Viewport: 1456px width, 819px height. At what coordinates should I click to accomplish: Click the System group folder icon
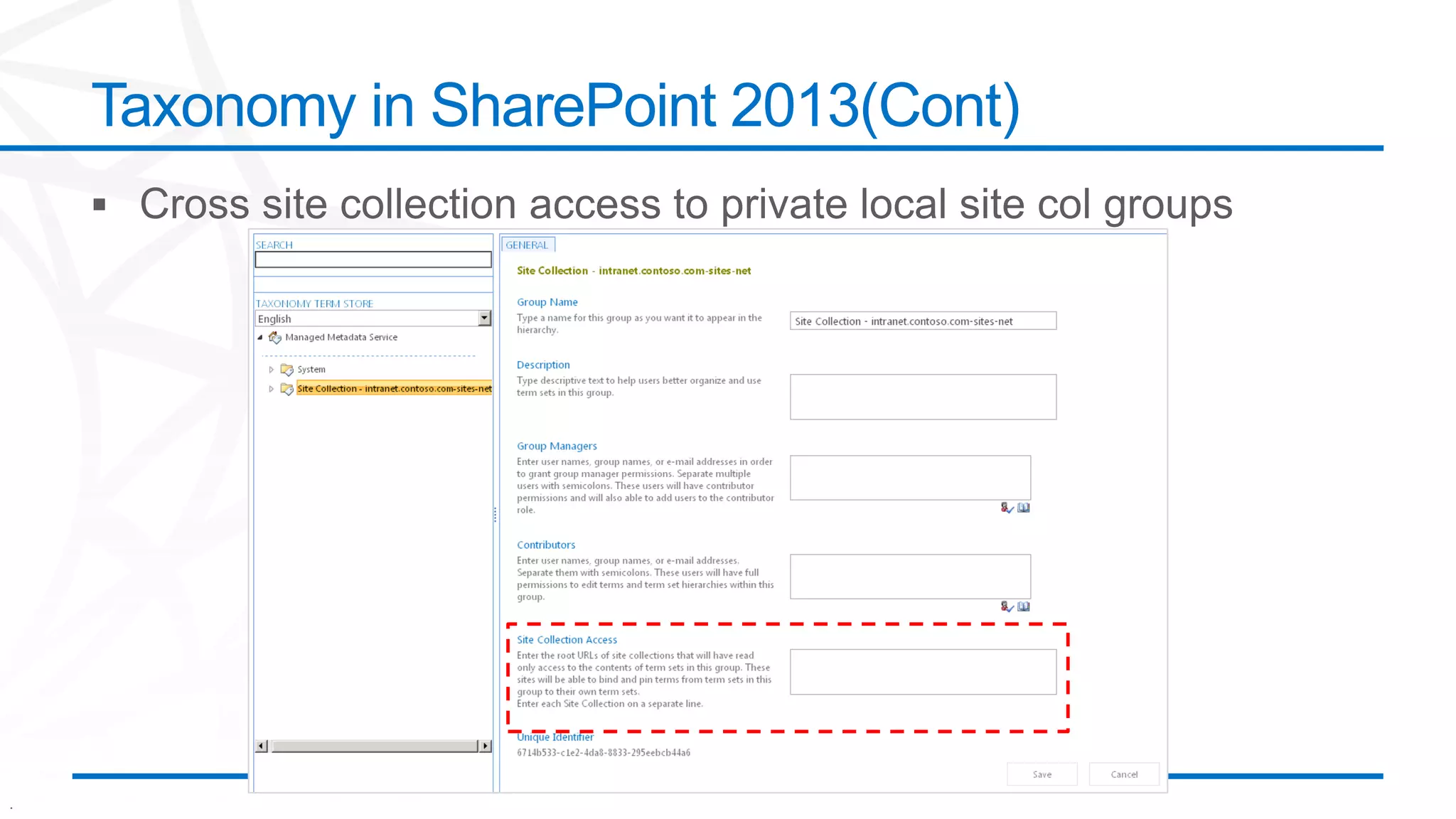287,370
